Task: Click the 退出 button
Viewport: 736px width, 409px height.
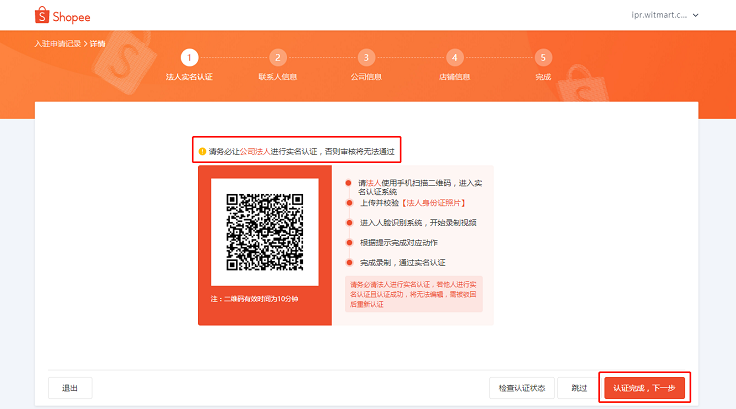Action: (x=70, y=388)
